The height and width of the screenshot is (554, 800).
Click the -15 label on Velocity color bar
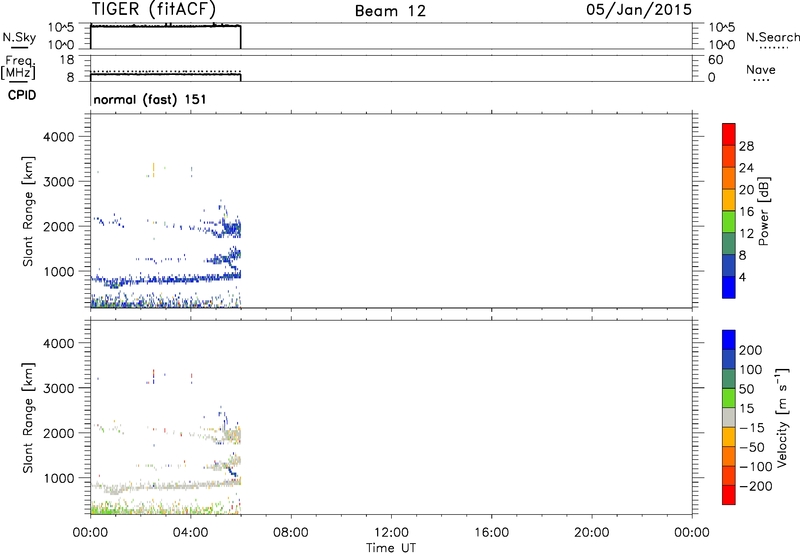(752, 428)
